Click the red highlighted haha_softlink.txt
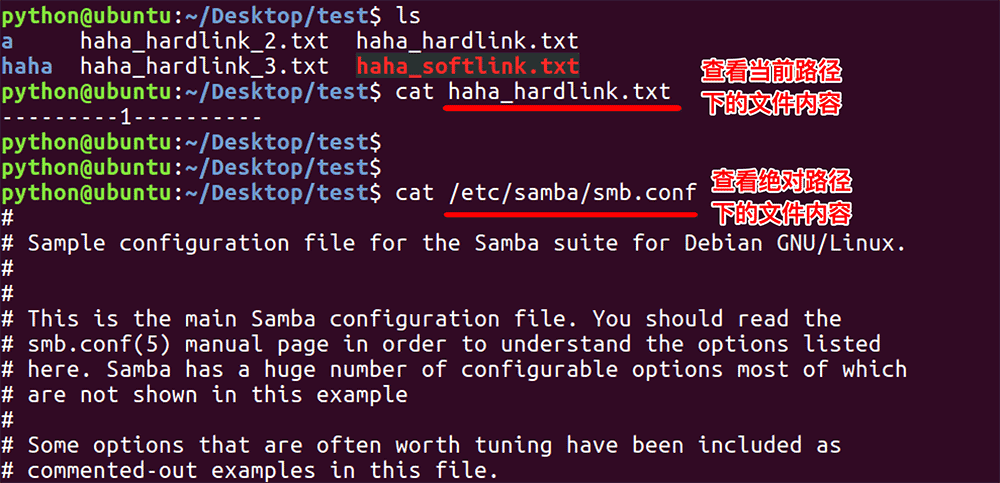Screen dimensions: 1000x483 (x=467, y=67)
